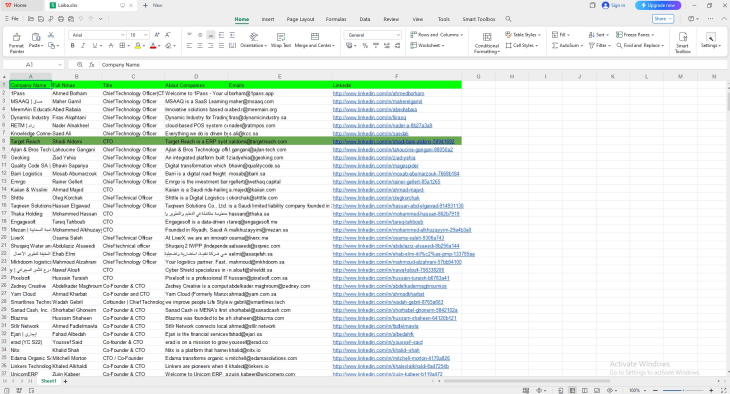This screenshot has width=730, height=394.
Task: Toggle Bold formatting
Action: pos(73,46)
